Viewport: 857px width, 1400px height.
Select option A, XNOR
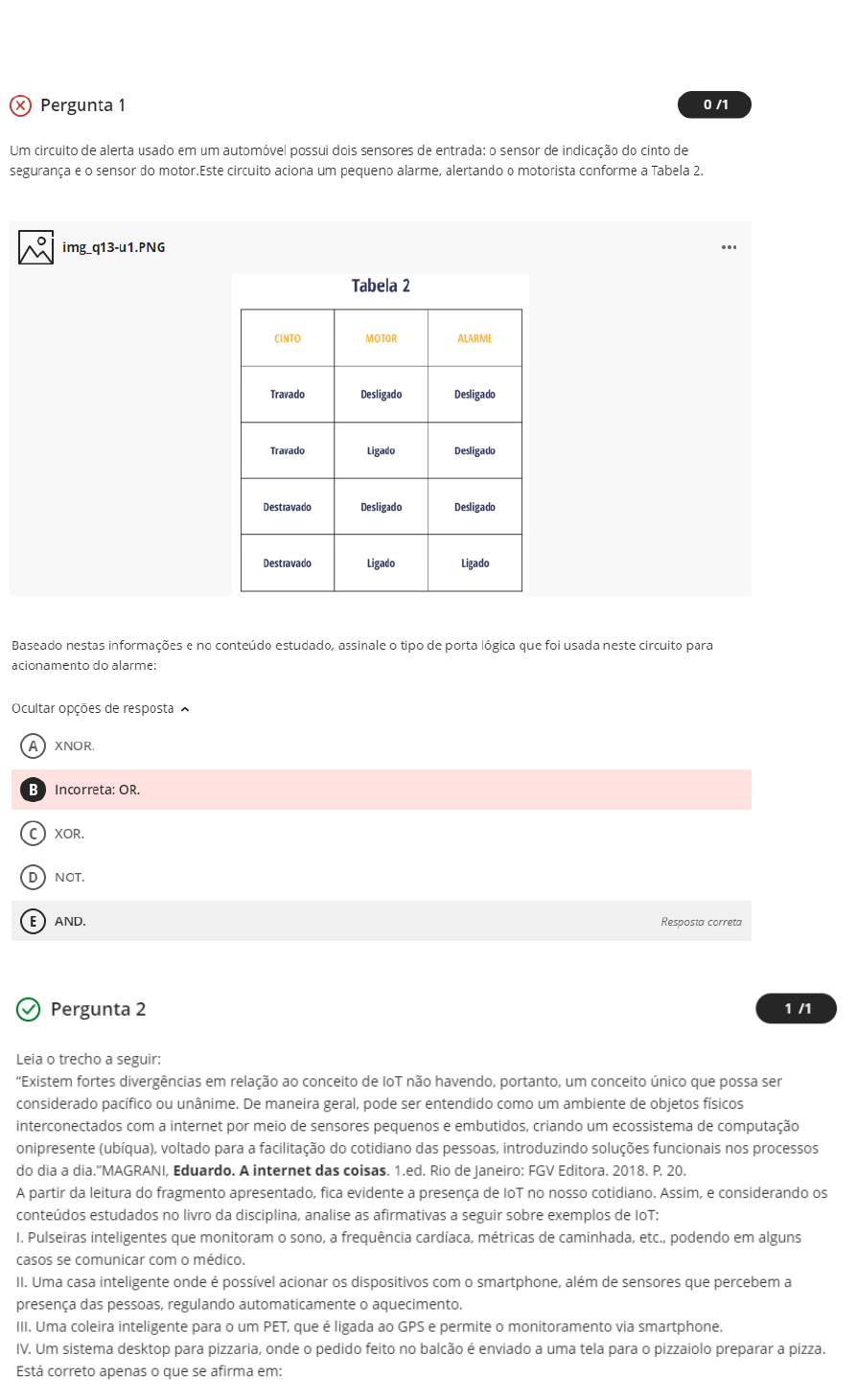pyautogui.click(x=33, y=746)
